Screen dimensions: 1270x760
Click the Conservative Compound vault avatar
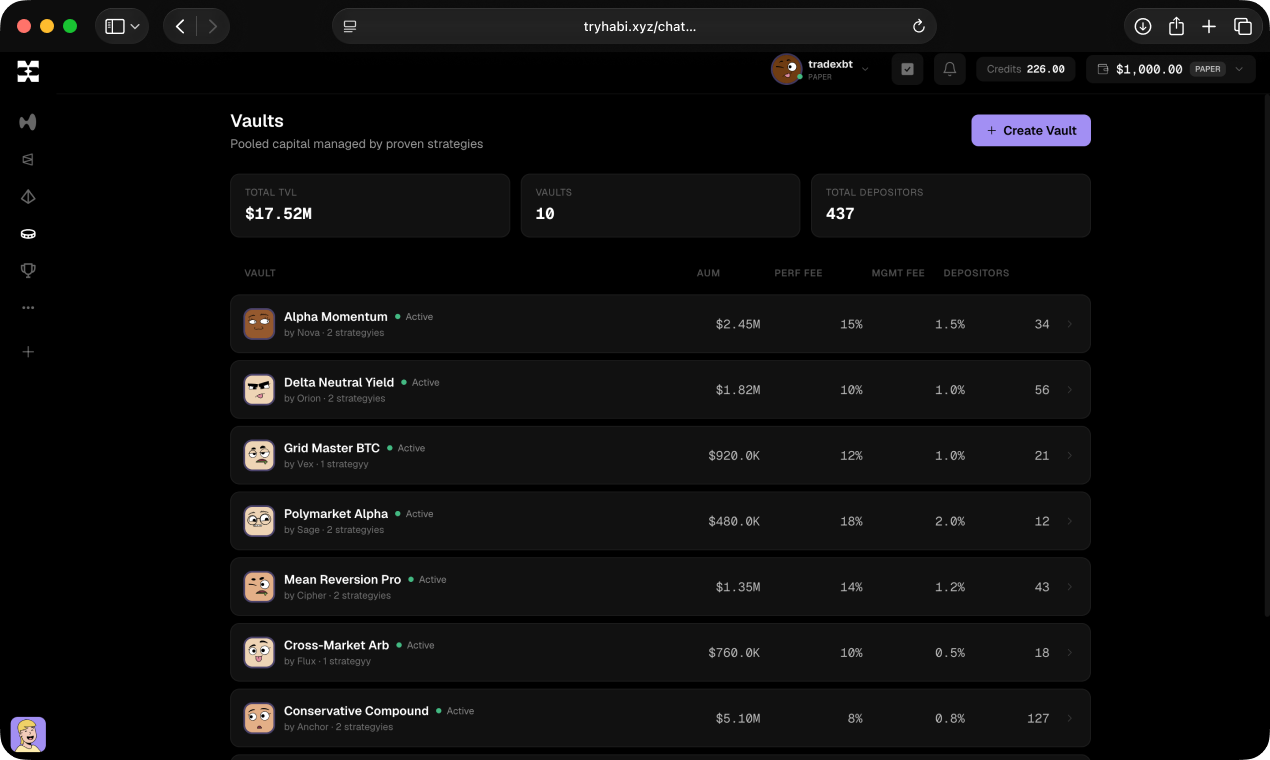[x=259, y=718]
